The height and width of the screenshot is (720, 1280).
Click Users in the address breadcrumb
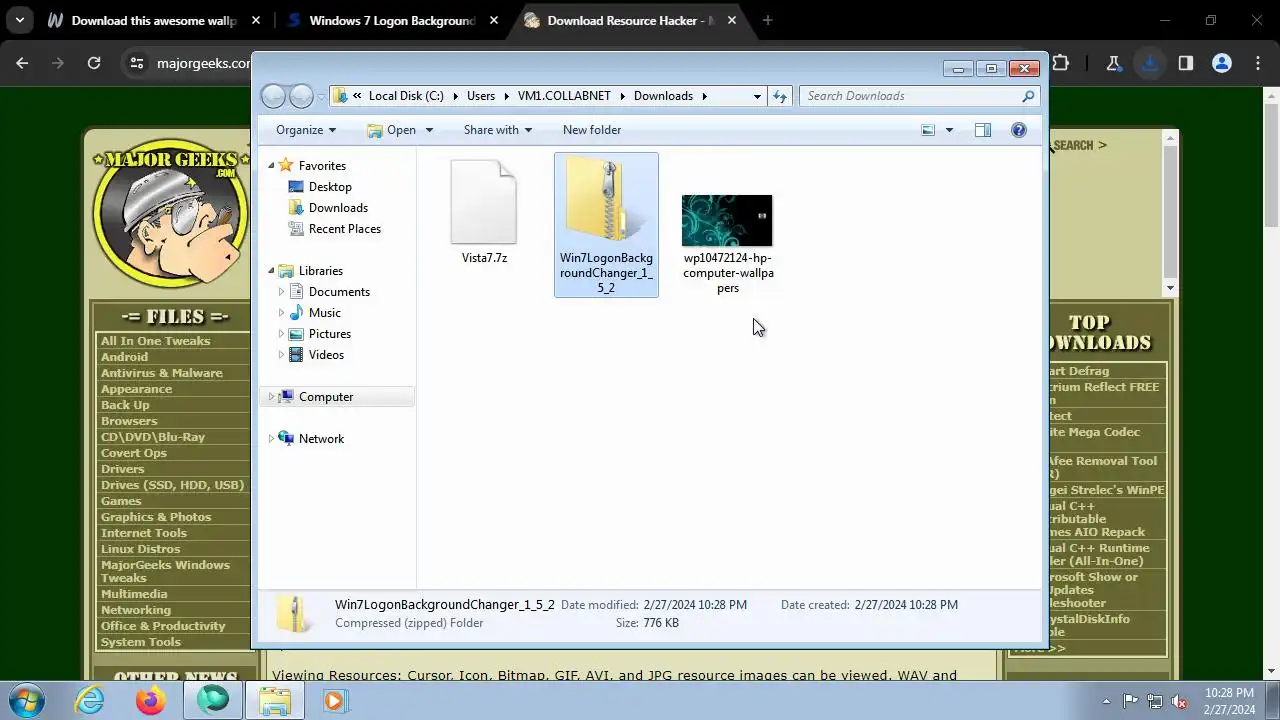pos(481,96)
